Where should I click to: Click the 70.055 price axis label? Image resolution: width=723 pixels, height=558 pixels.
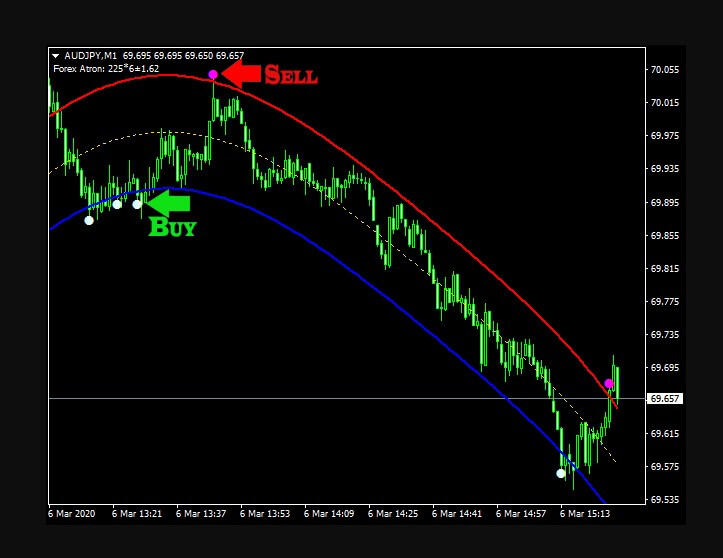[664, 70]
